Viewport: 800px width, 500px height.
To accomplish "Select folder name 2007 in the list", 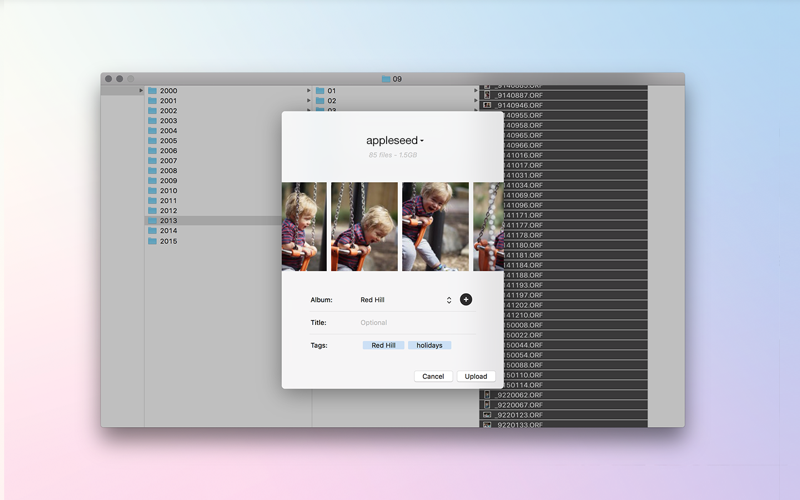I will (168, 161).
